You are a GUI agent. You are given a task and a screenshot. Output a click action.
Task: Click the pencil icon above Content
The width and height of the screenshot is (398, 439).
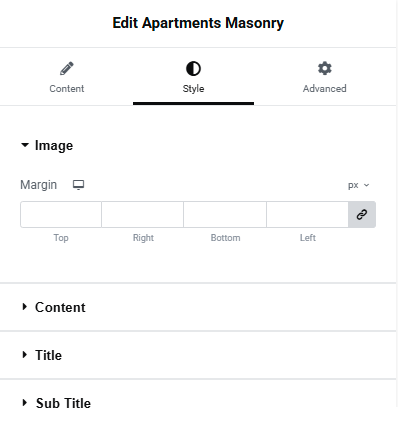[67, 68]
